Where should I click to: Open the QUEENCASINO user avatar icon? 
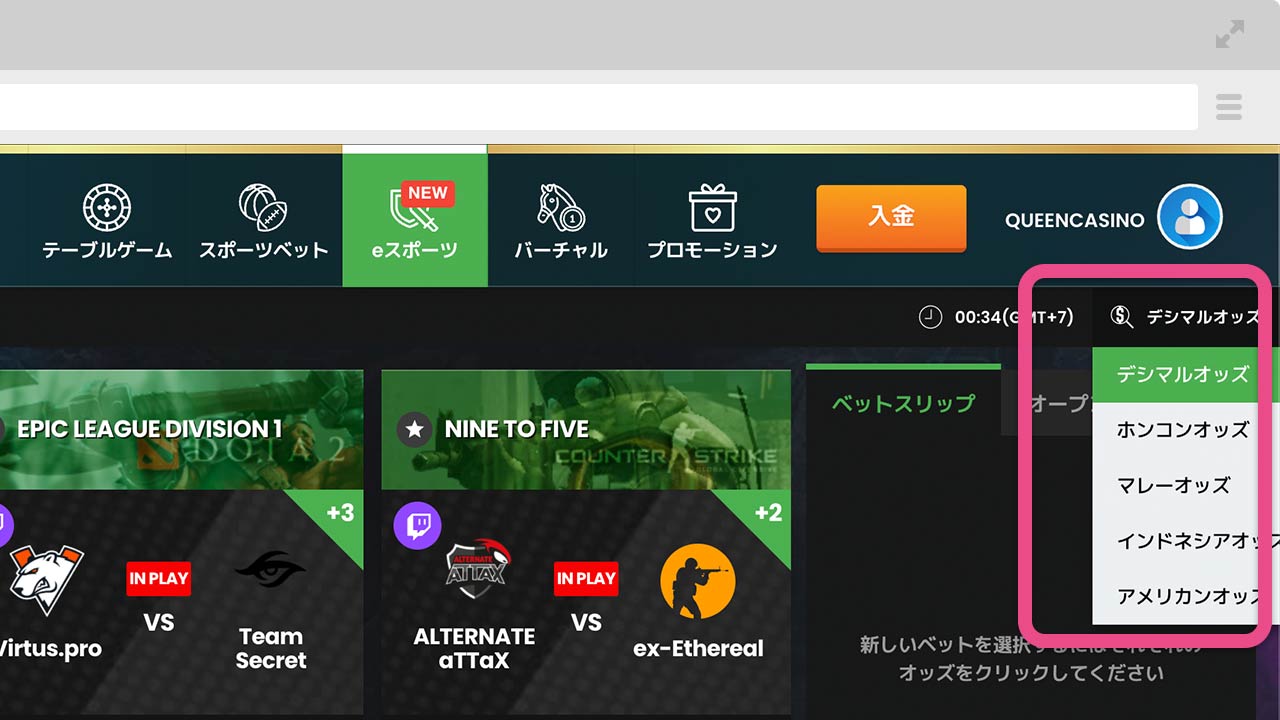tap(1190, 217)
